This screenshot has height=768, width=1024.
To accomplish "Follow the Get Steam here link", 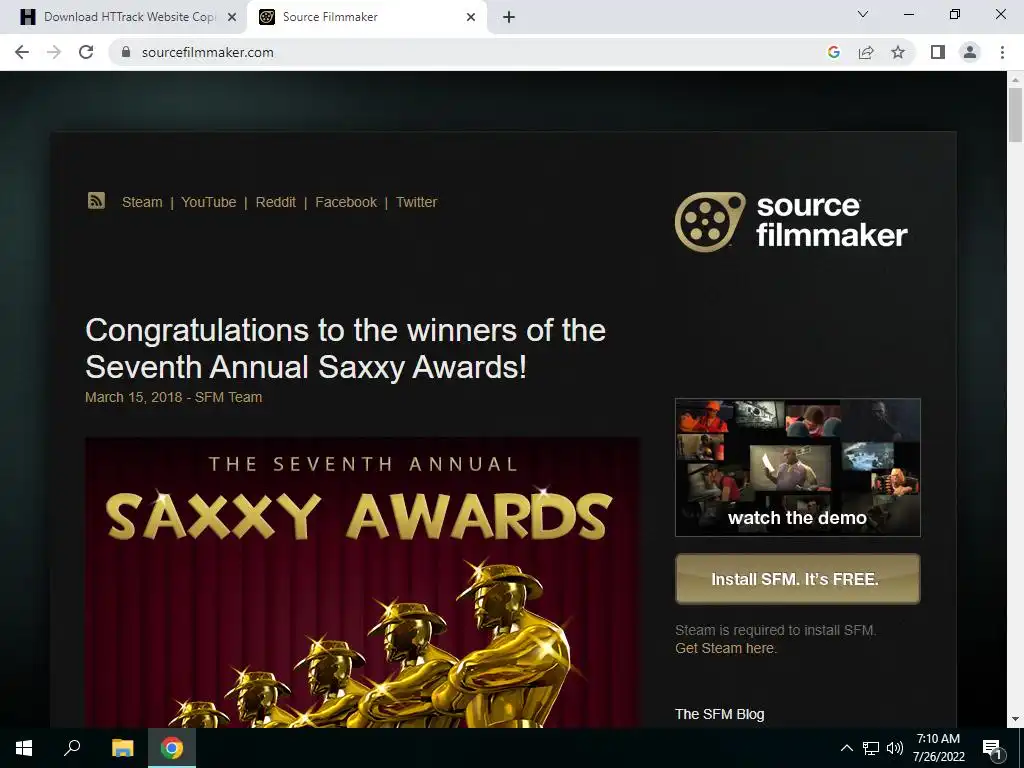I will (726, 648).
